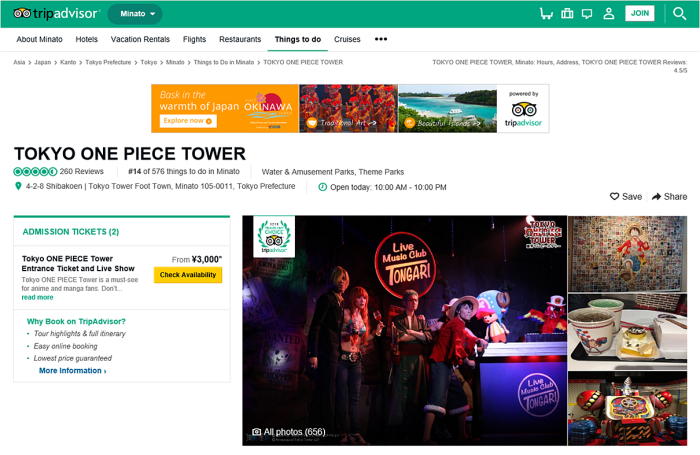This screenshot has height=455, width=700.
Task: Click the Tokyo breadcrumb
Action: coord(149,62)
